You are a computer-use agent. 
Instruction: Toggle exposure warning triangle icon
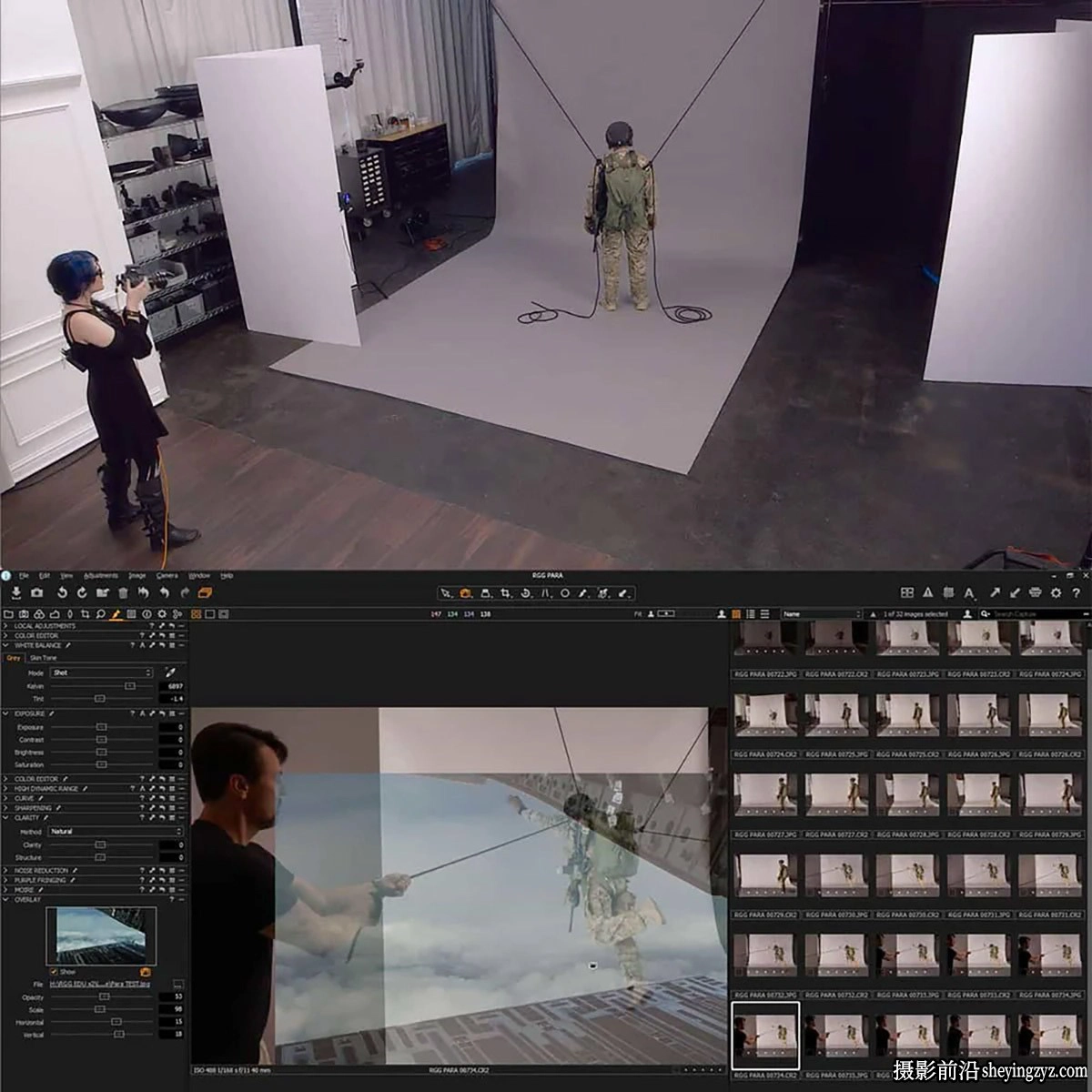click(x=927, y=592)
